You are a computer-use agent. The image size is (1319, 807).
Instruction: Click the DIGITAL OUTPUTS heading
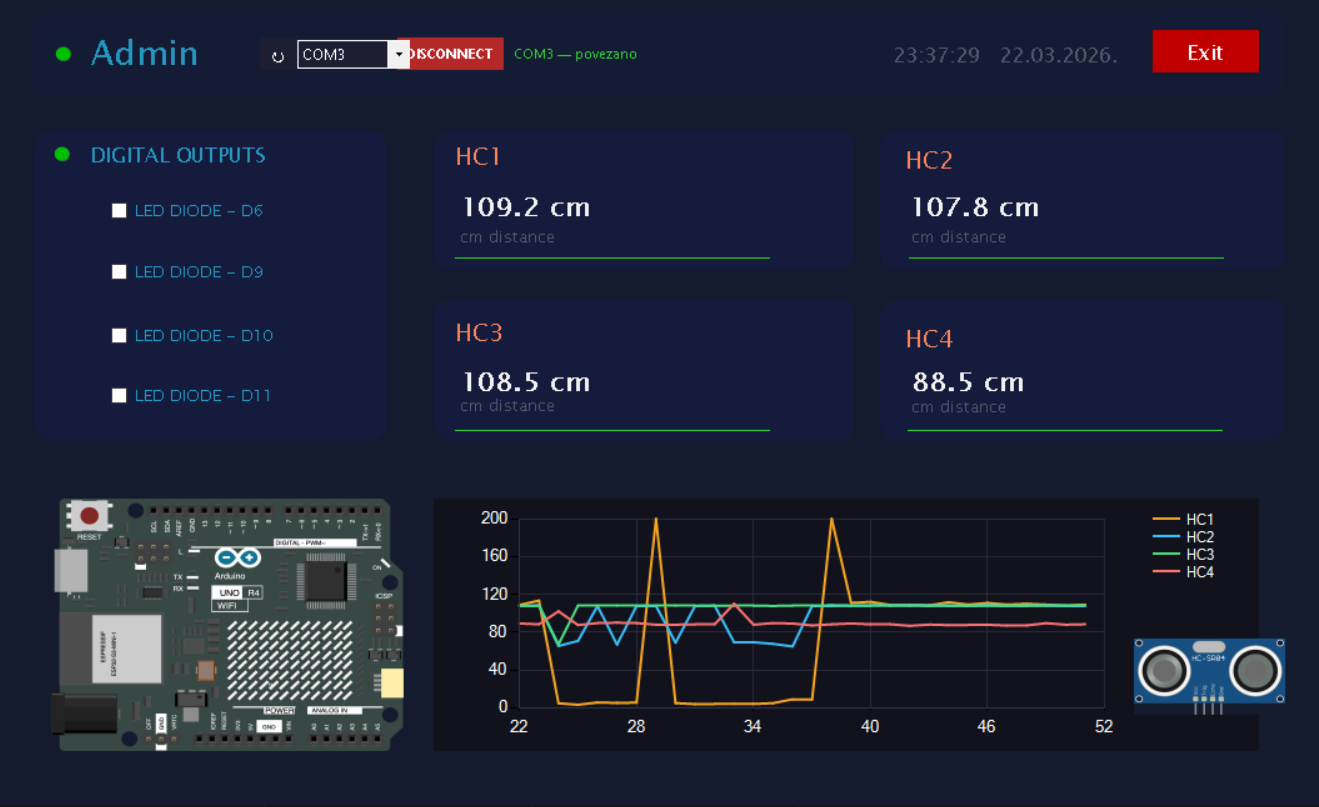click(178, 155)
